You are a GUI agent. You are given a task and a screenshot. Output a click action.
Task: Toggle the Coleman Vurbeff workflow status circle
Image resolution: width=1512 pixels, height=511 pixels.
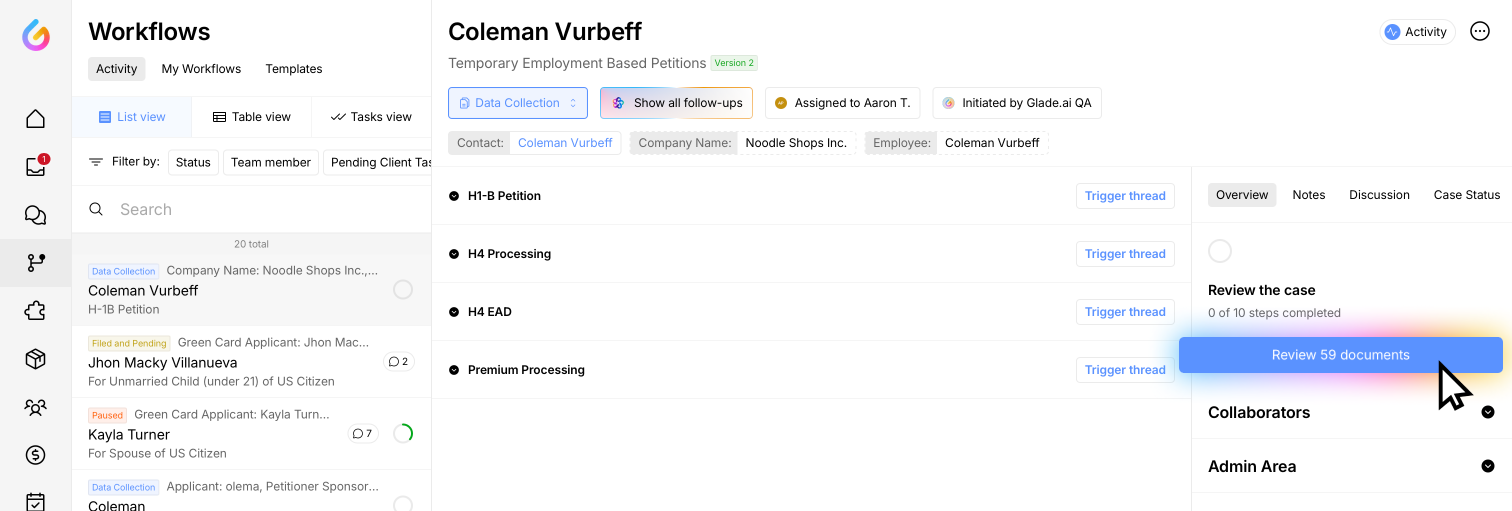click(402, 290)
